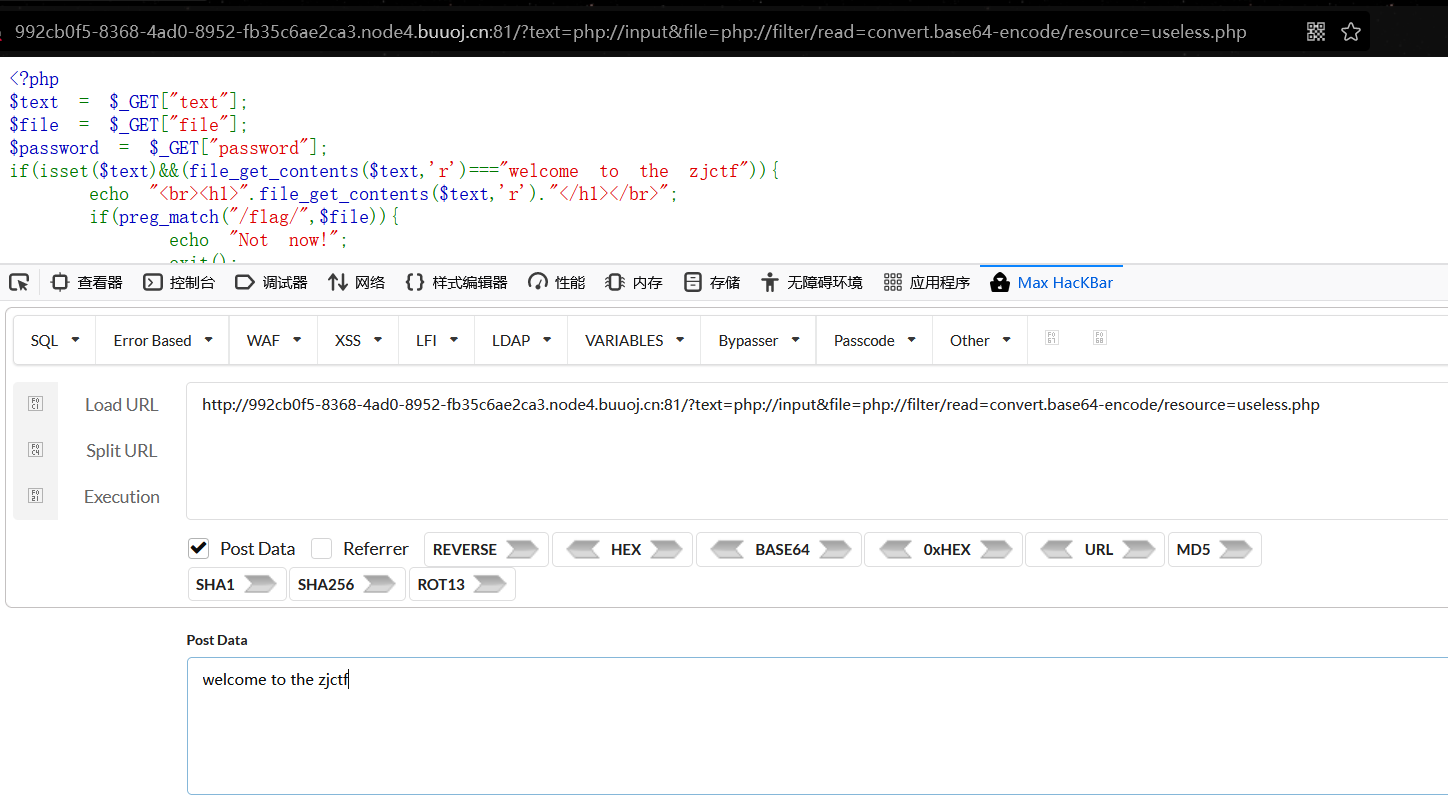
Task: Switch to the 样式编辑器 tab
Action: 456,283
